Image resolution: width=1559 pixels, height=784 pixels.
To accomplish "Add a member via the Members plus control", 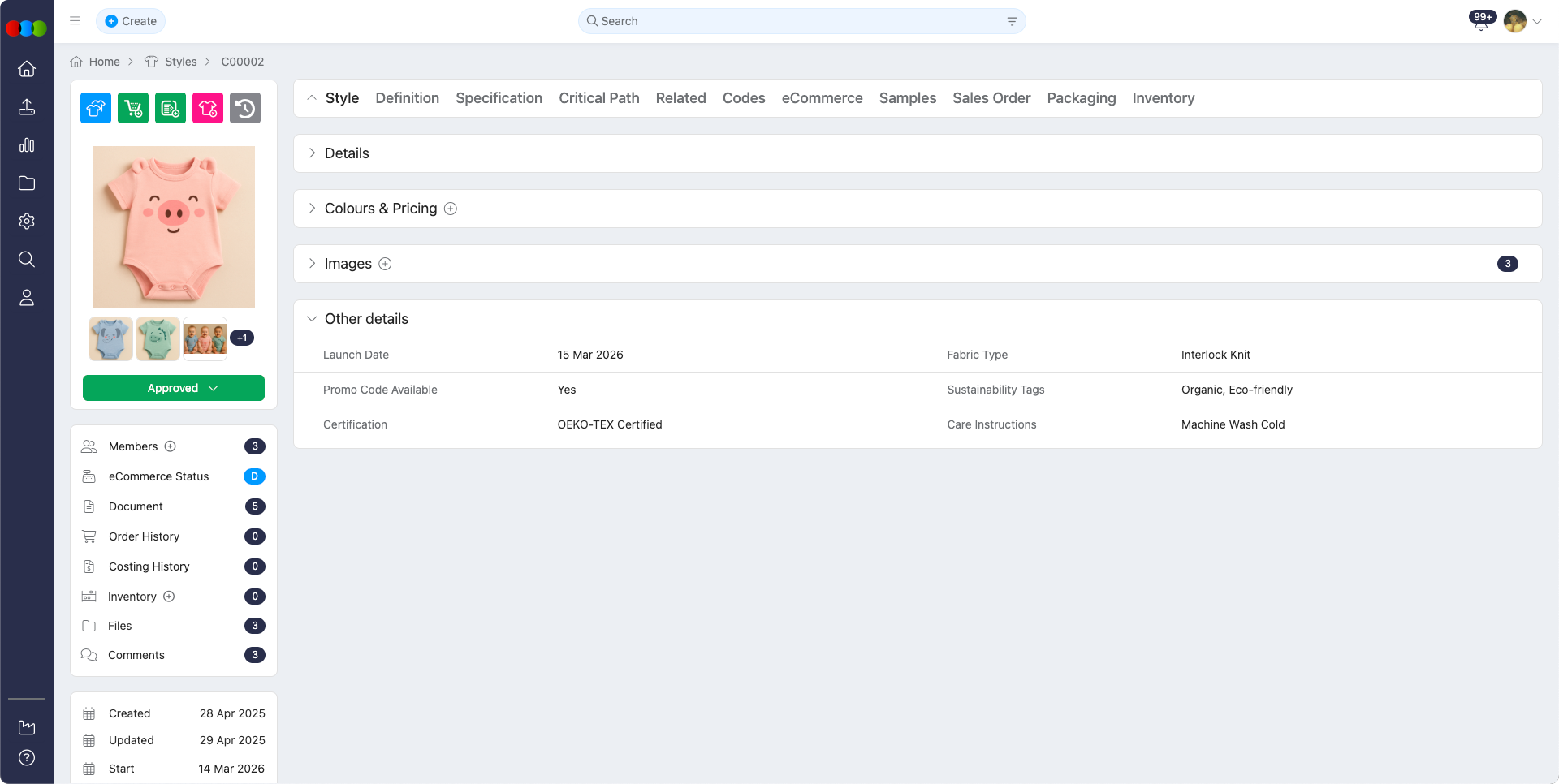I will [x=171, y=446].
